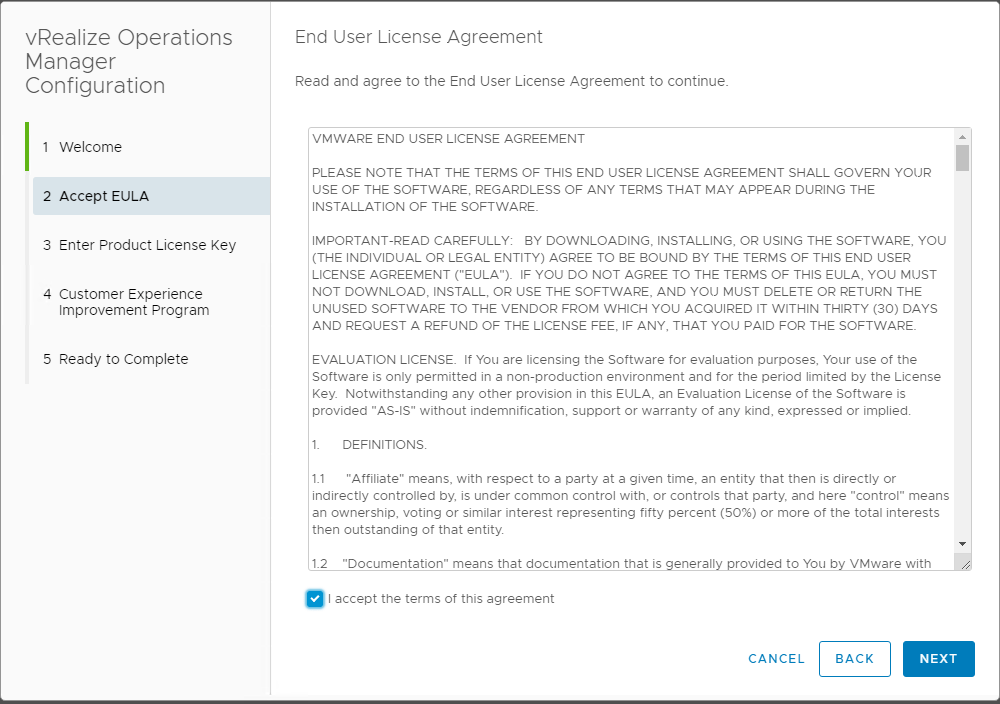This screenshot has height=704, width=1000.
Task: Click the EULA text box resize handle
Action: point(965,564)
